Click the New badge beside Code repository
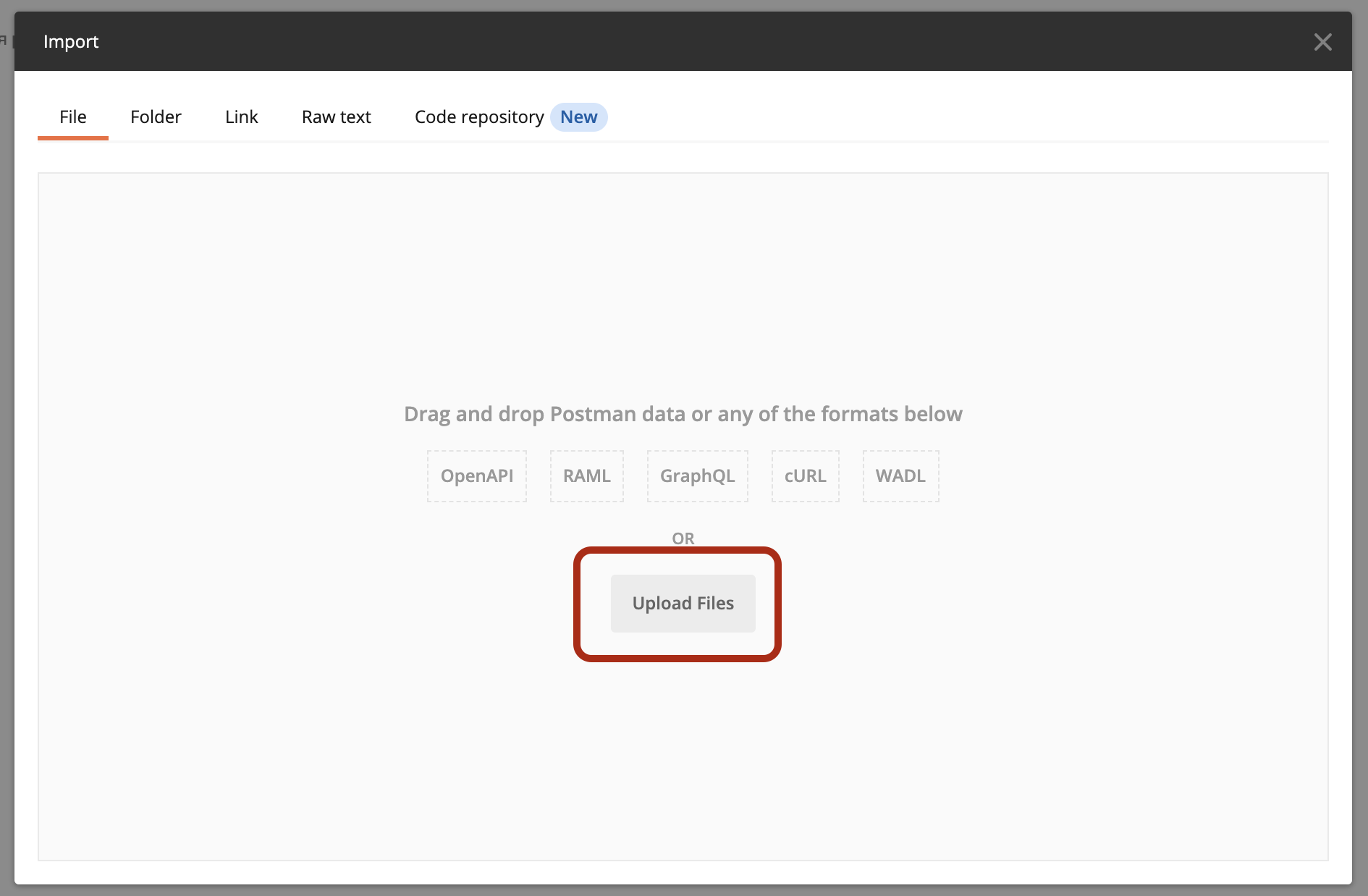Viewport: 1368px width, 896px height. tap(578, 117)
